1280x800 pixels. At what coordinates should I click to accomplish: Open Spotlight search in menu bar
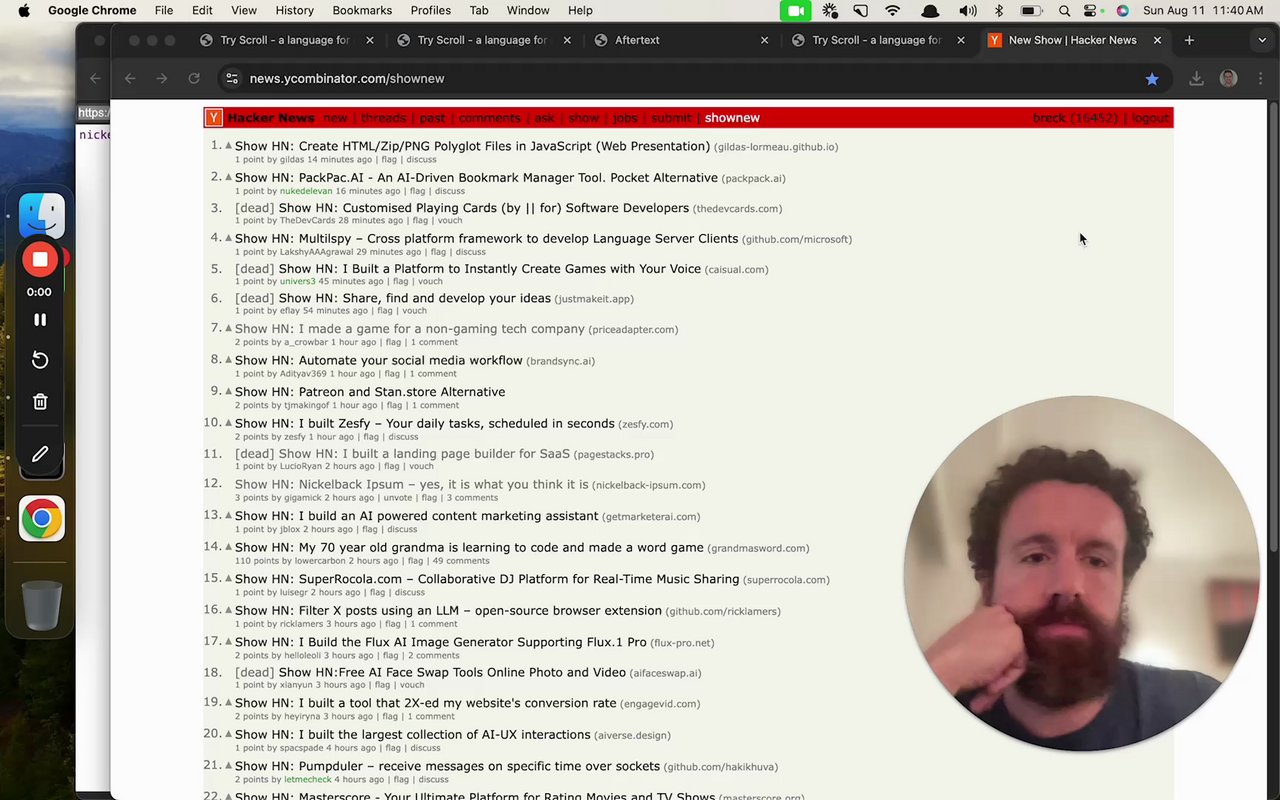(x=1064, y=10)
